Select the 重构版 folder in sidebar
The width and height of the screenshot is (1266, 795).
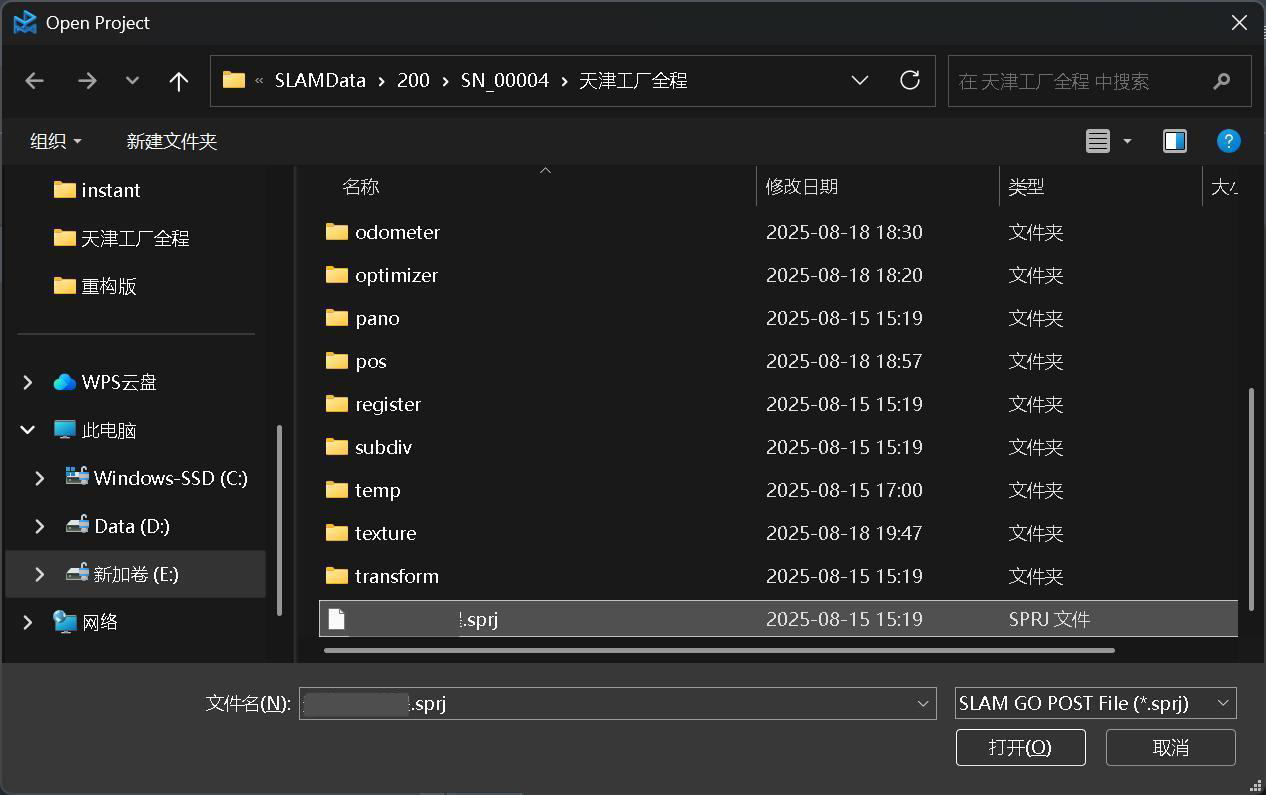point(95,286)
